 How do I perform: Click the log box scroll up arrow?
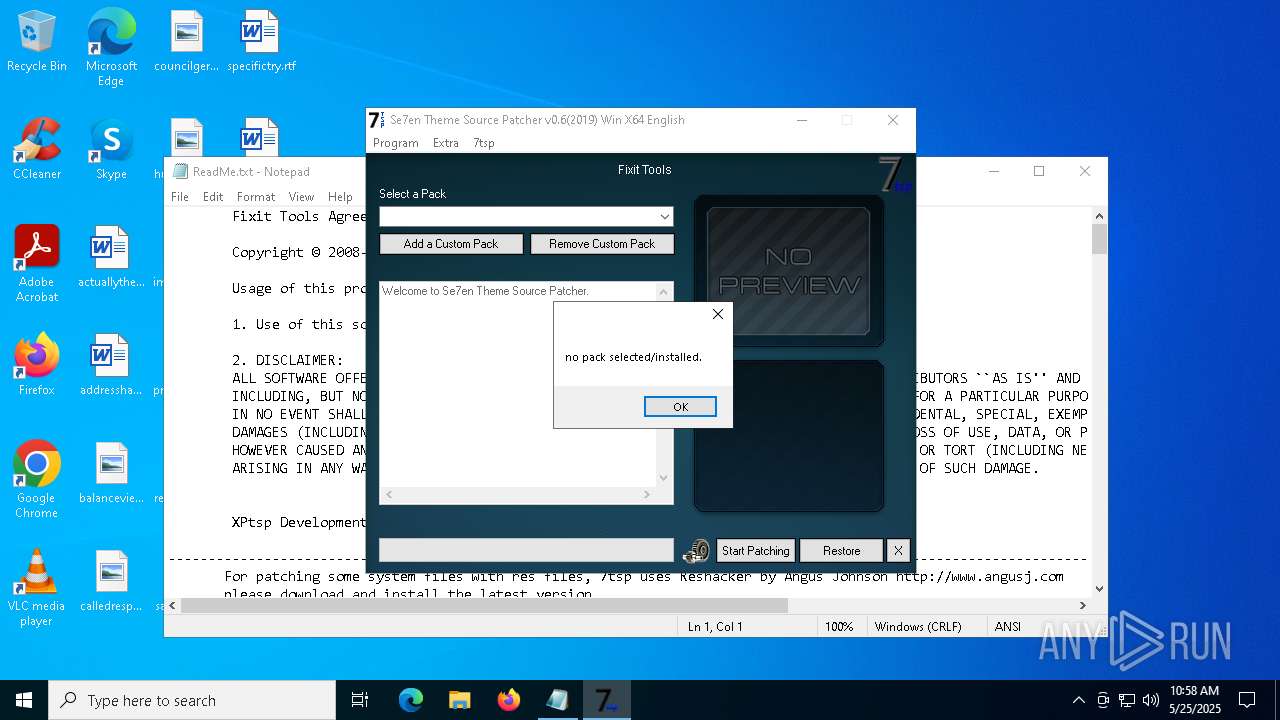(662, 292)
